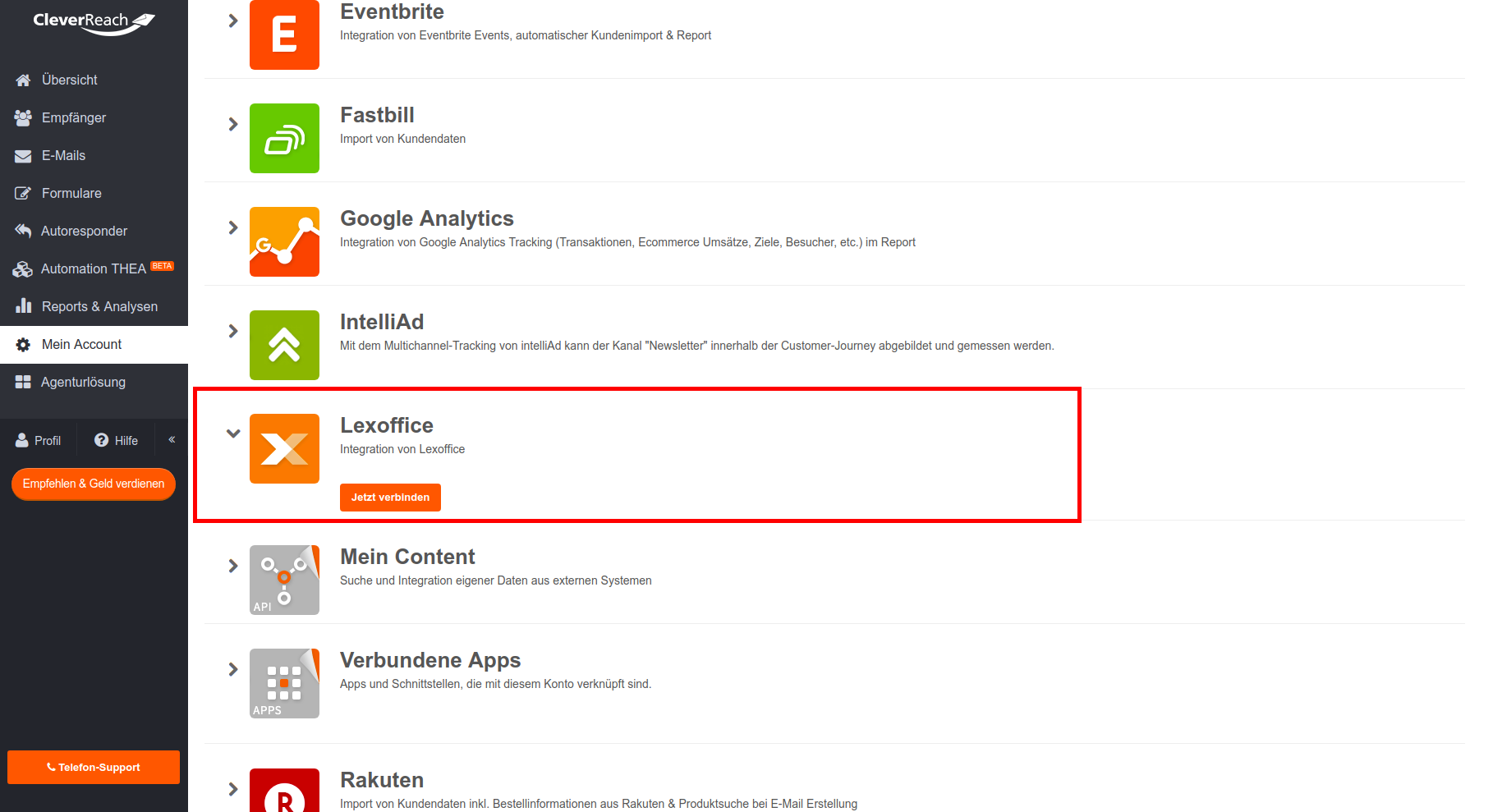
Task: Click the 'Import von Kundendaten' Fastbill description
Action: pyautogui.click(x=402, y=139)
